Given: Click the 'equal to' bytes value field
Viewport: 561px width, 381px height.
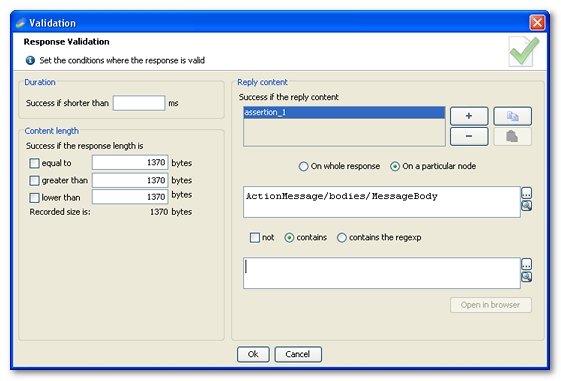Looking at the screenshot, I should (x=130, y=162).
